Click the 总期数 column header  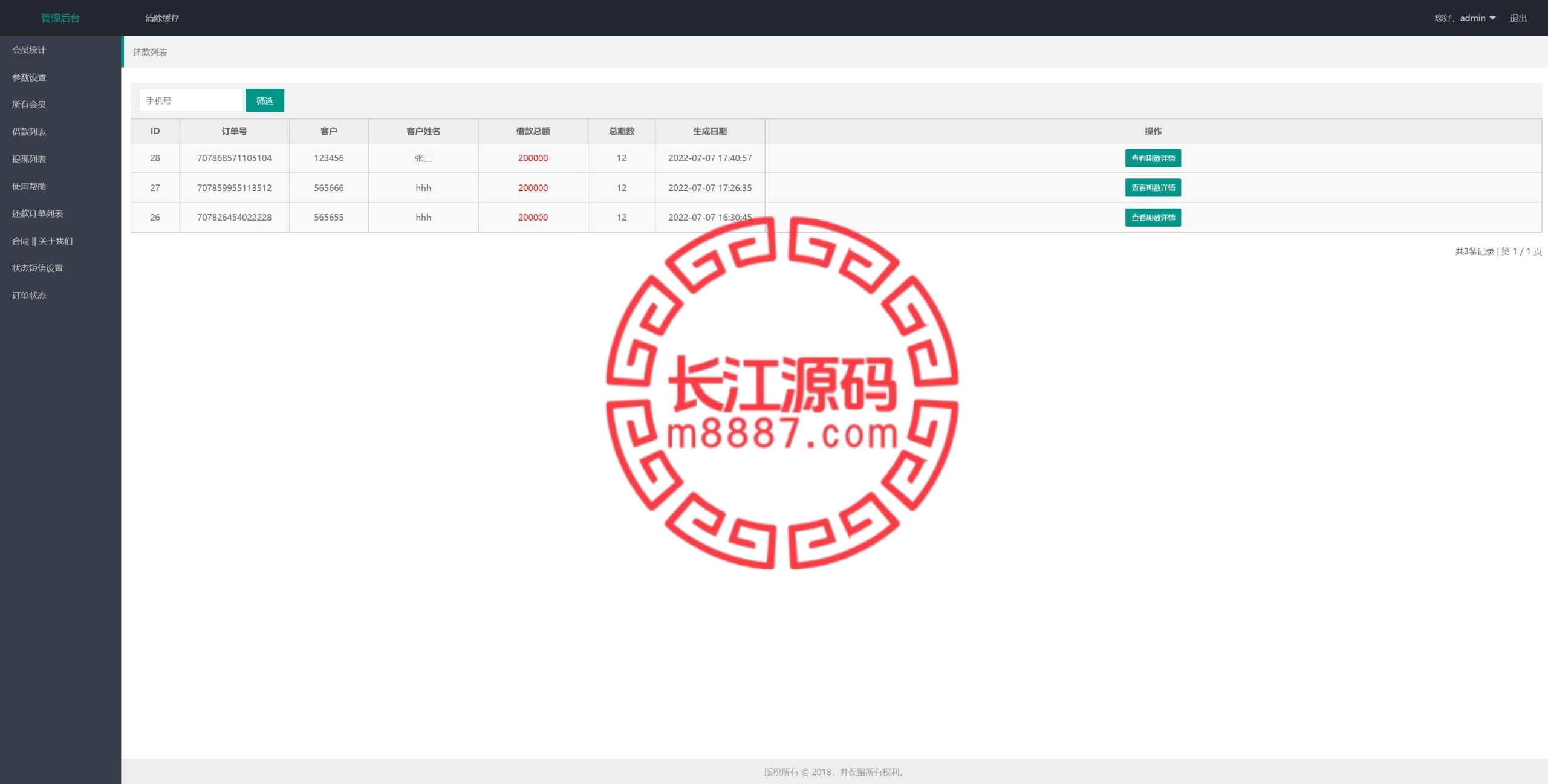(622, 131)
